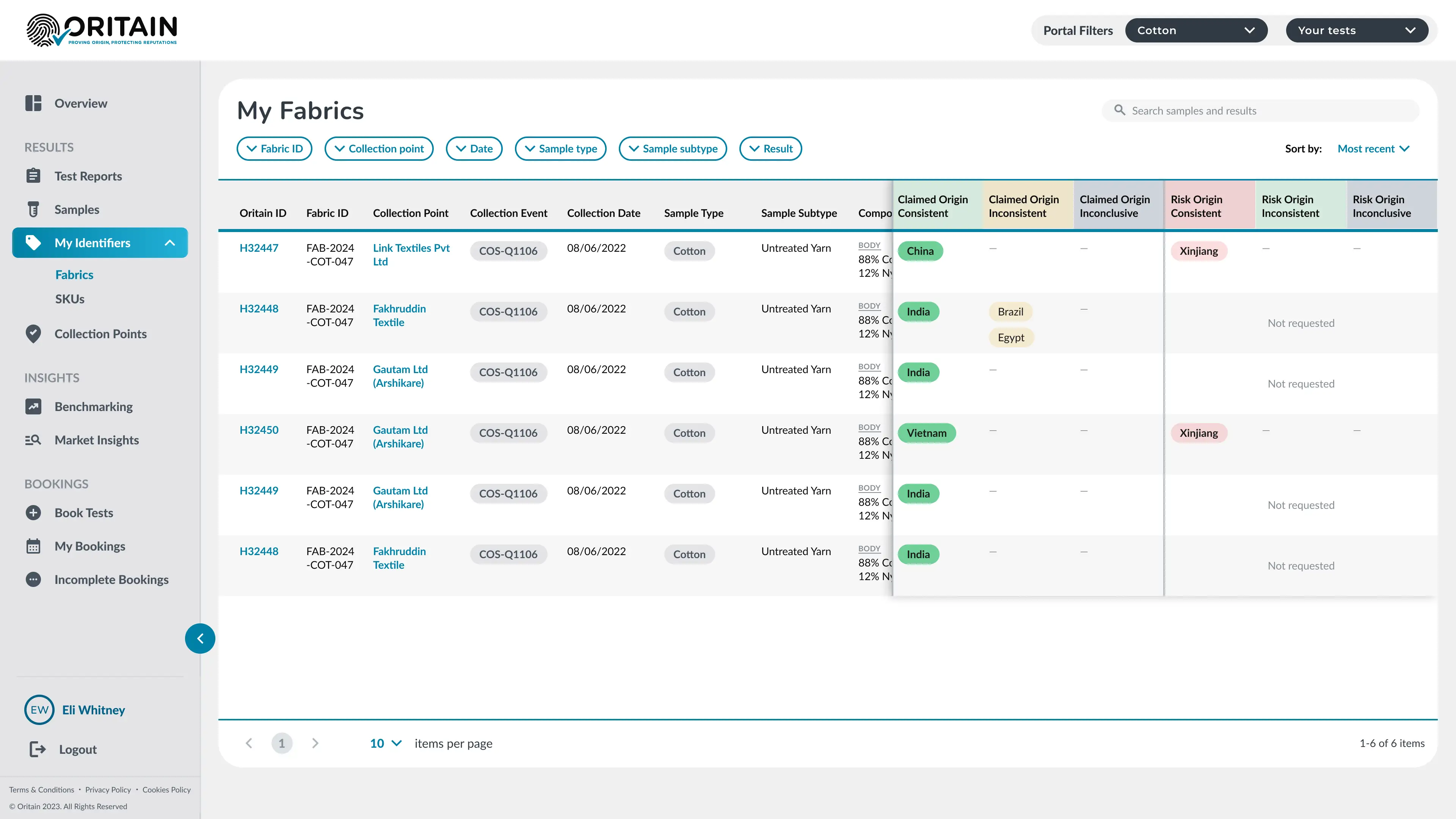
Task: Open the Cookies Policy link
Action: [x=167, y=789]
